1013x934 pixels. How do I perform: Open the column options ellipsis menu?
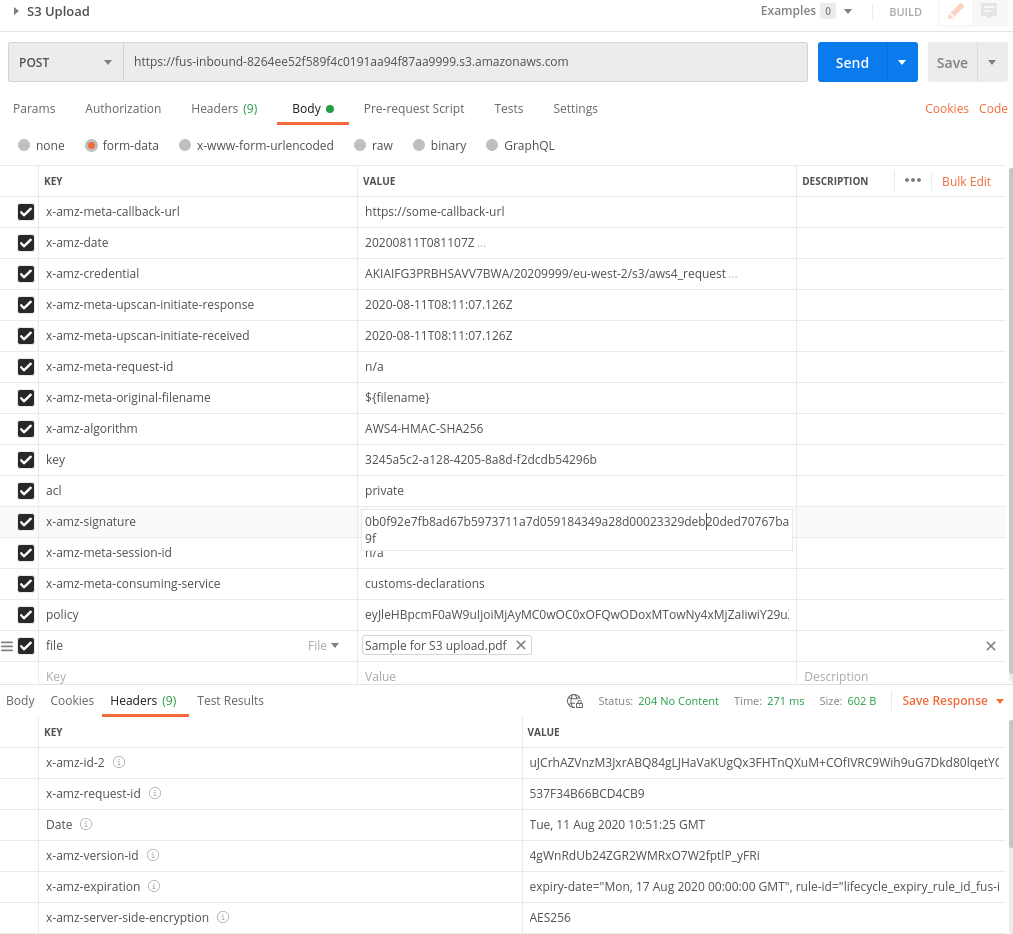[x=913, y=181]
